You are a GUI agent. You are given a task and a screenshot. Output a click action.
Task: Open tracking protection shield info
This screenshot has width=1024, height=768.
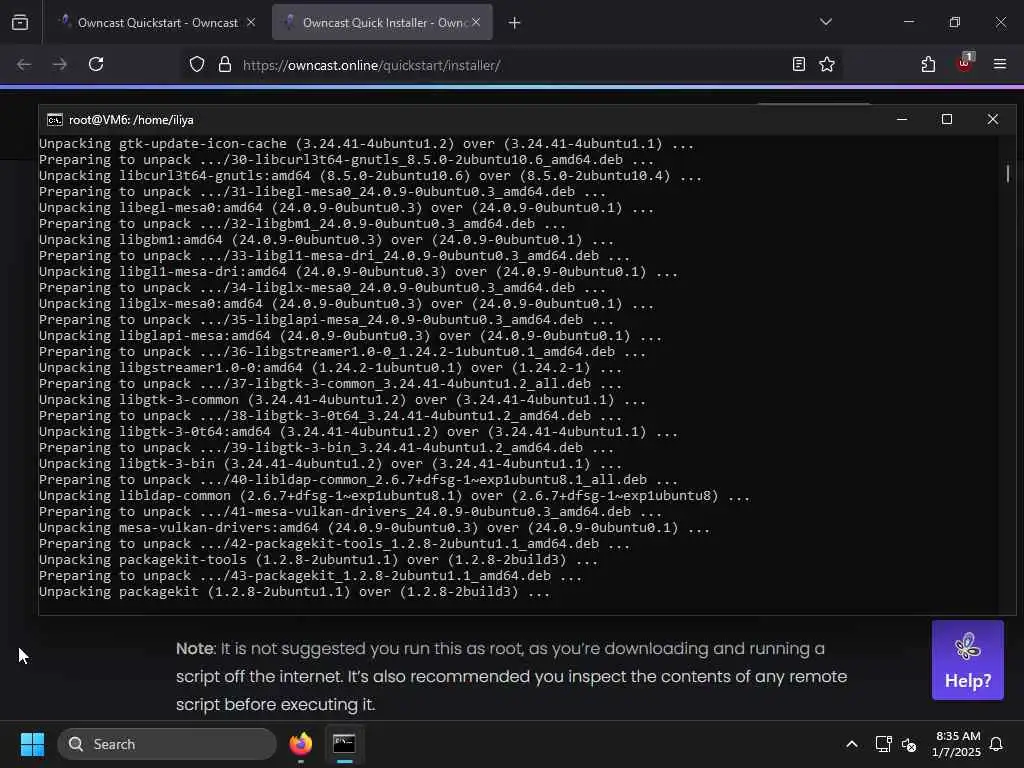[x=197, y=65]
